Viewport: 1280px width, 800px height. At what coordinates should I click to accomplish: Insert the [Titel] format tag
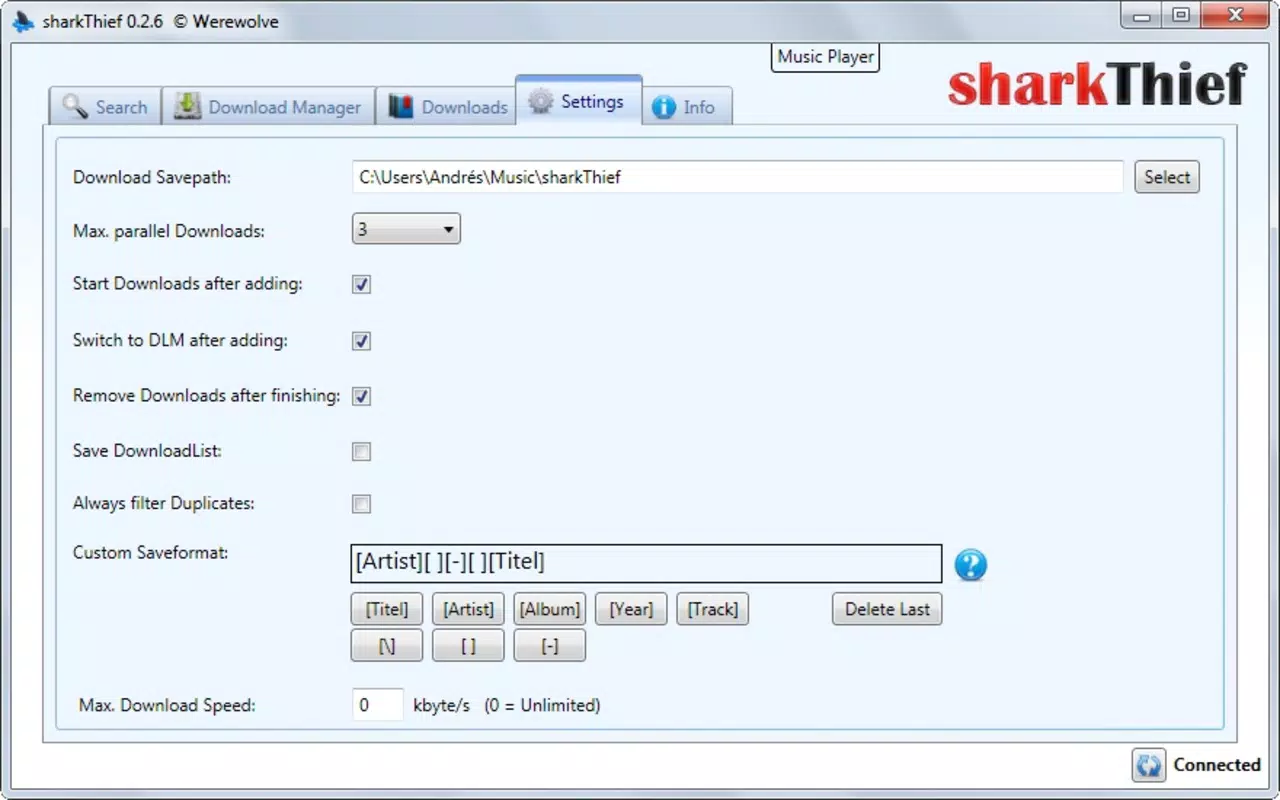point(387,609)
